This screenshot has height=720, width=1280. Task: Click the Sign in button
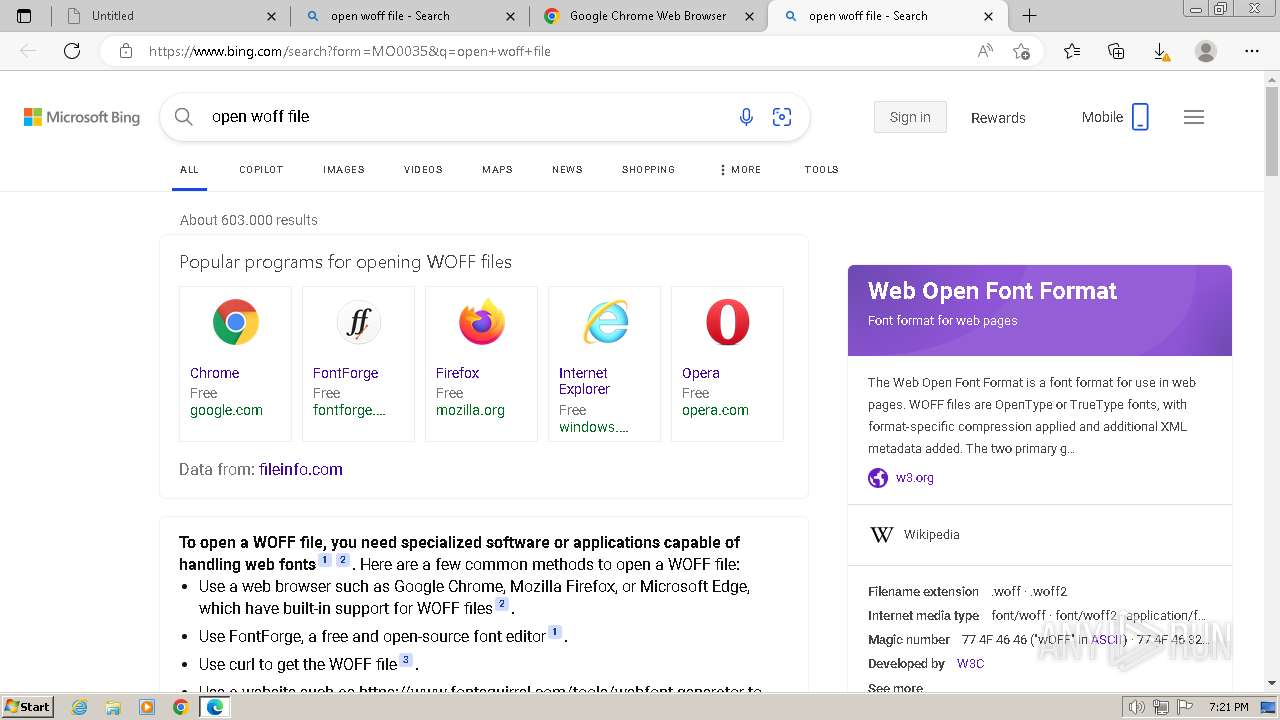(910, 117)
